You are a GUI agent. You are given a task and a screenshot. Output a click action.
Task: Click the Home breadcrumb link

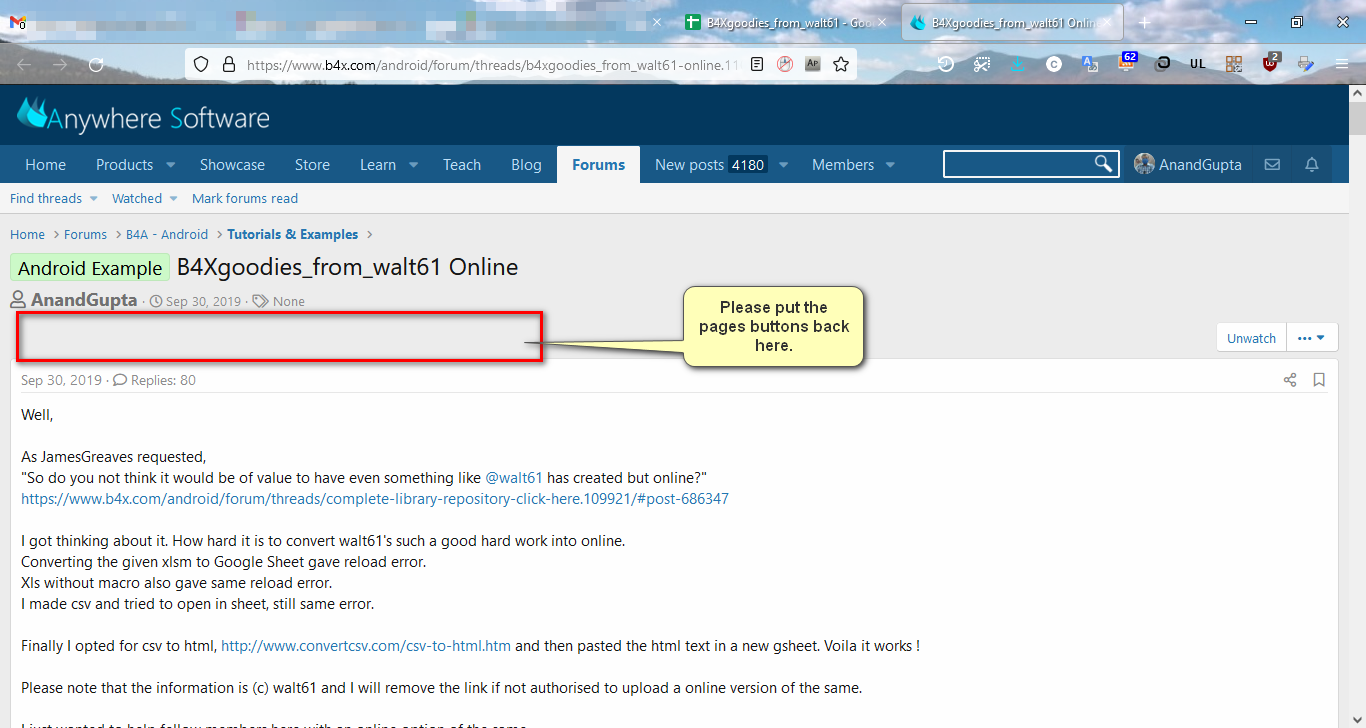[27, 234]
